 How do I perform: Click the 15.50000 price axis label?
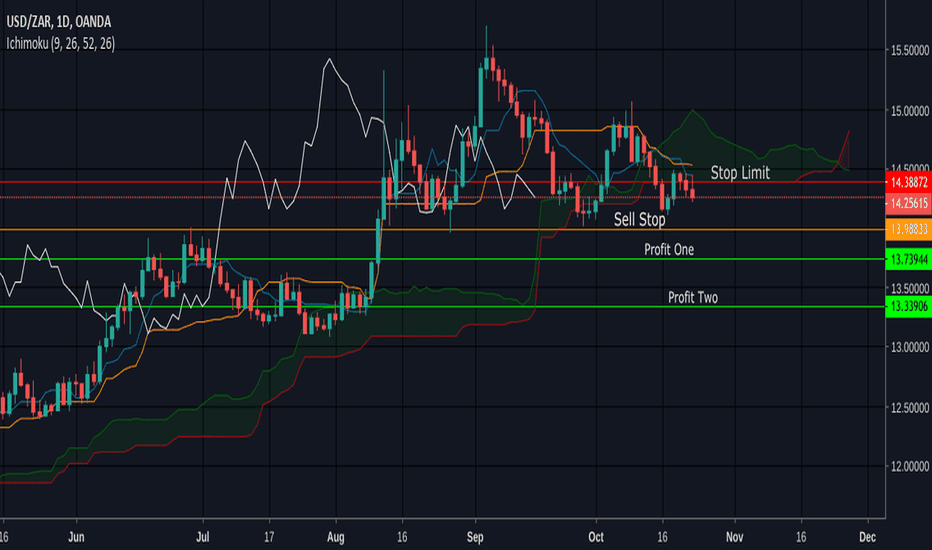point(909,51)
